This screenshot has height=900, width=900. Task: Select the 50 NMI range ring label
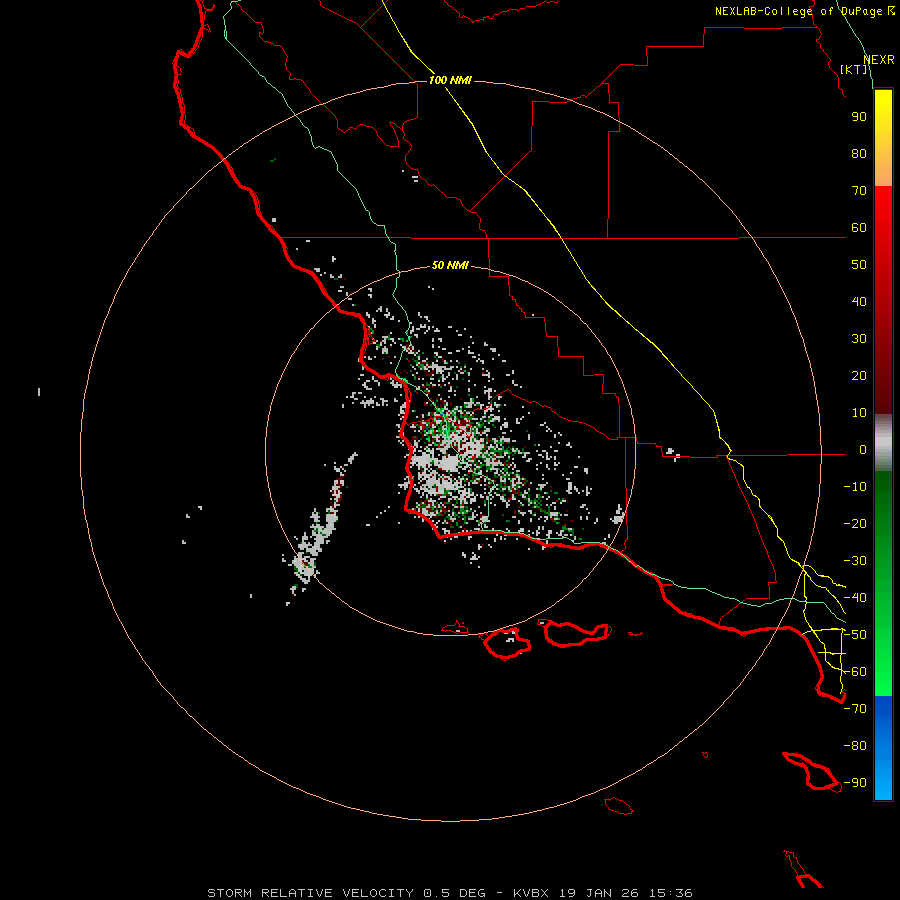click(450, 265)
